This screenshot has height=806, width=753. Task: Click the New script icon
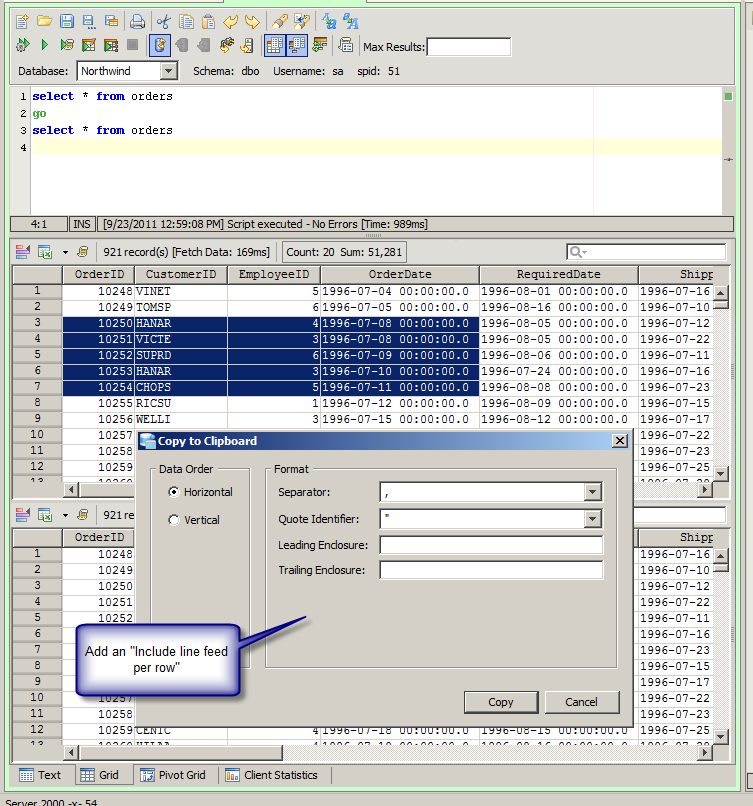coord(22,22)
